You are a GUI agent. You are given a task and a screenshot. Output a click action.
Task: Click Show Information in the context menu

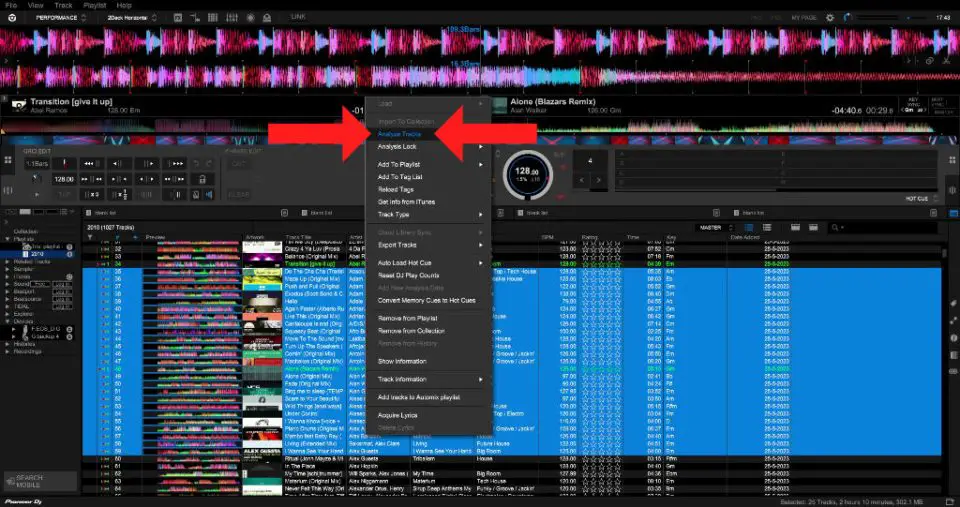click(402, 361)
